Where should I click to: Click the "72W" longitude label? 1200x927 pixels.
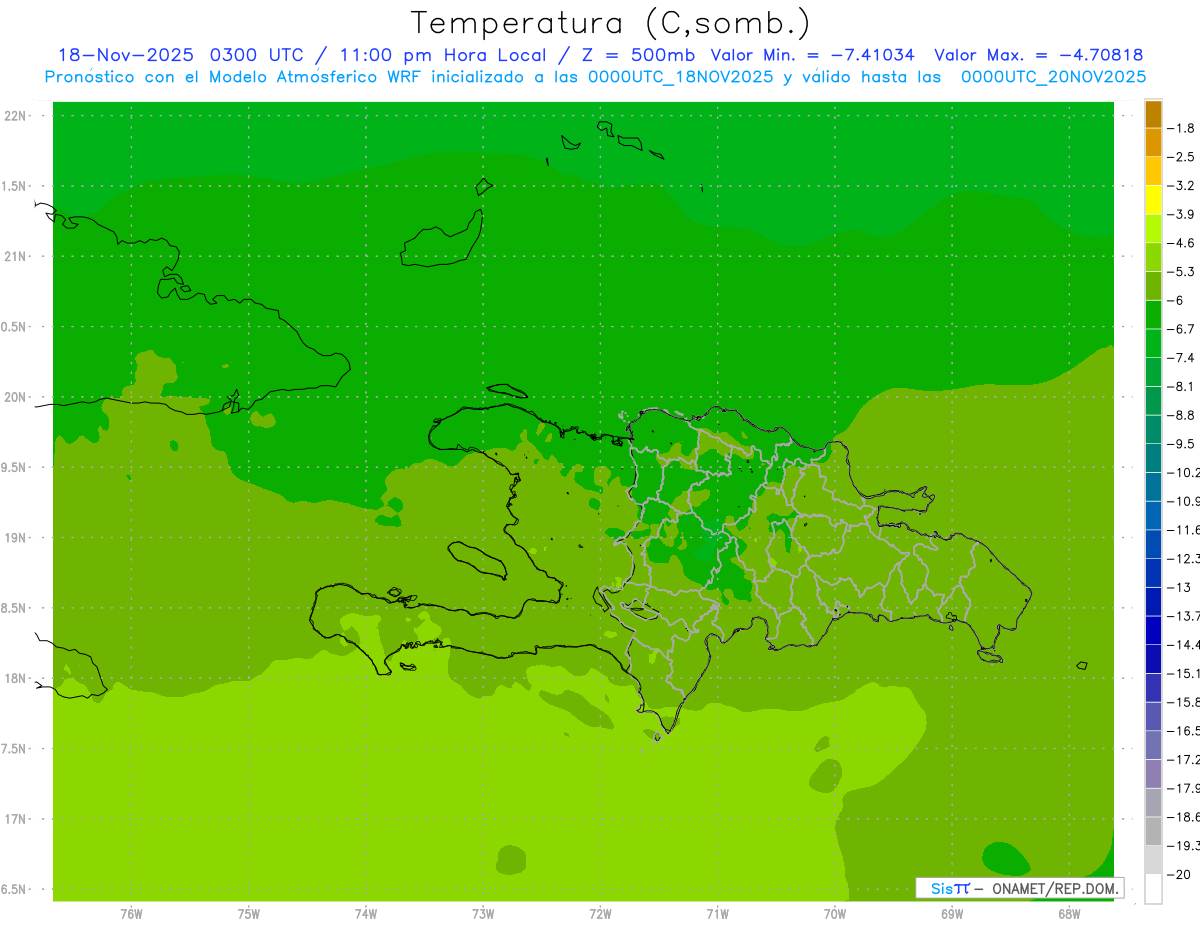tap(601, 915)
